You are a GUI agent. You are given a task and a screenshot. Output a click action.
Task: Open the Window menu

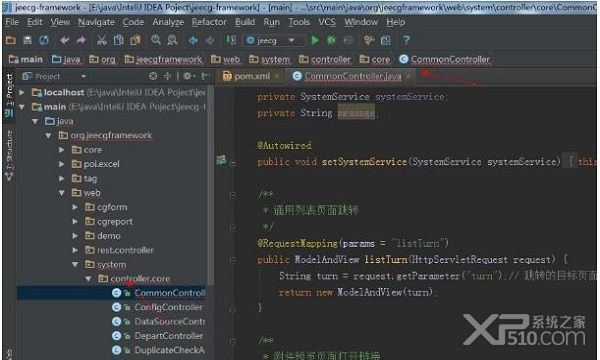coord(361,22)
